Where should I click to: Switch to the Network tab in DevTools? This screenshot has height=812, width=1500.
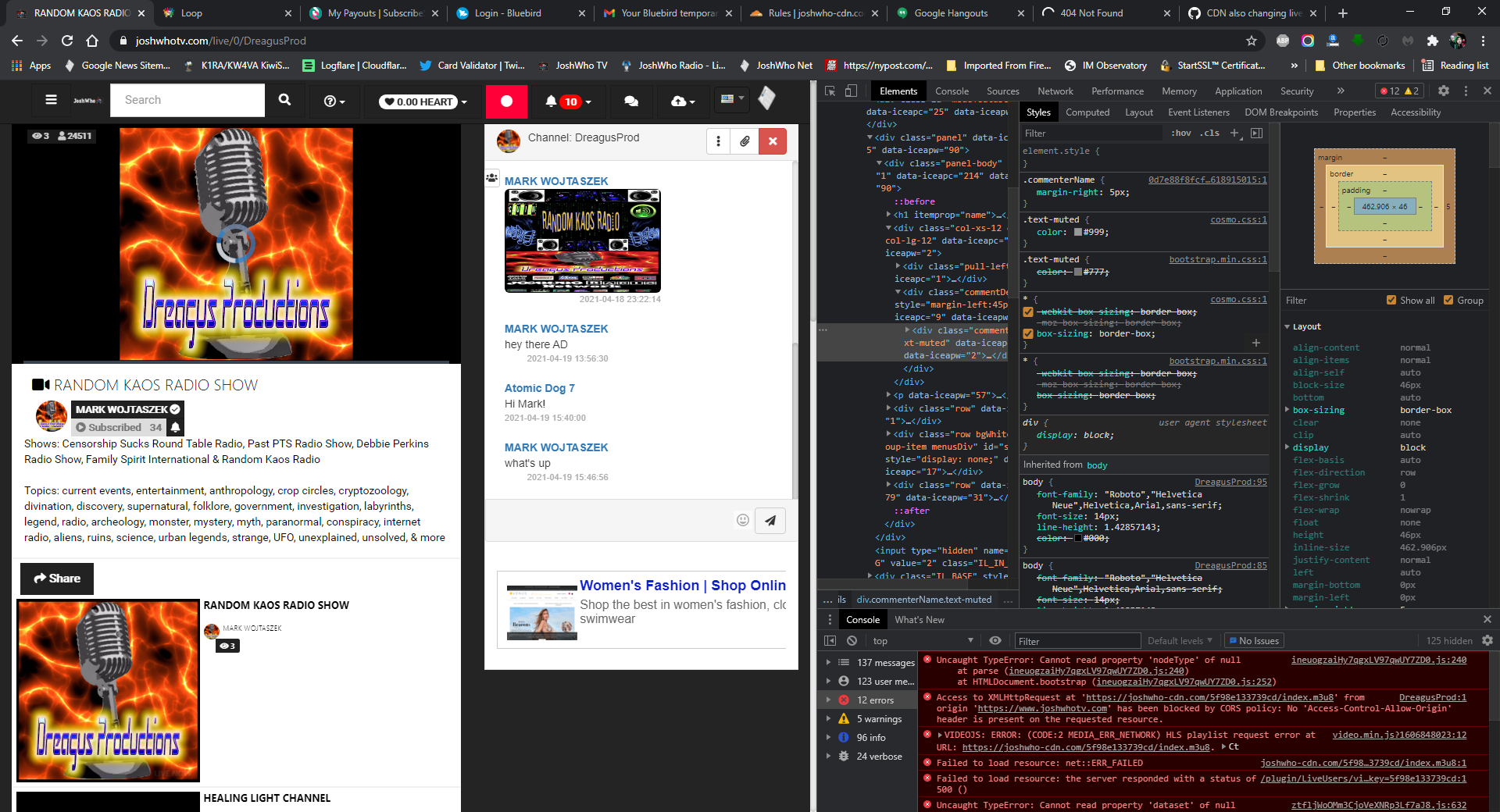point(1055,91)
